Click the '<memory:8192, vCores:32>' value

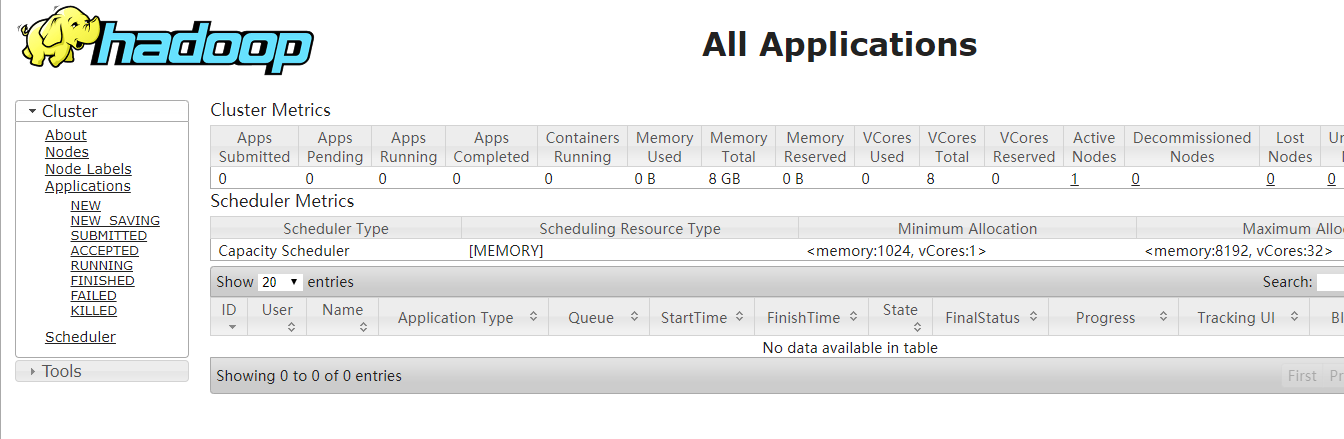tap(1238, 251)
